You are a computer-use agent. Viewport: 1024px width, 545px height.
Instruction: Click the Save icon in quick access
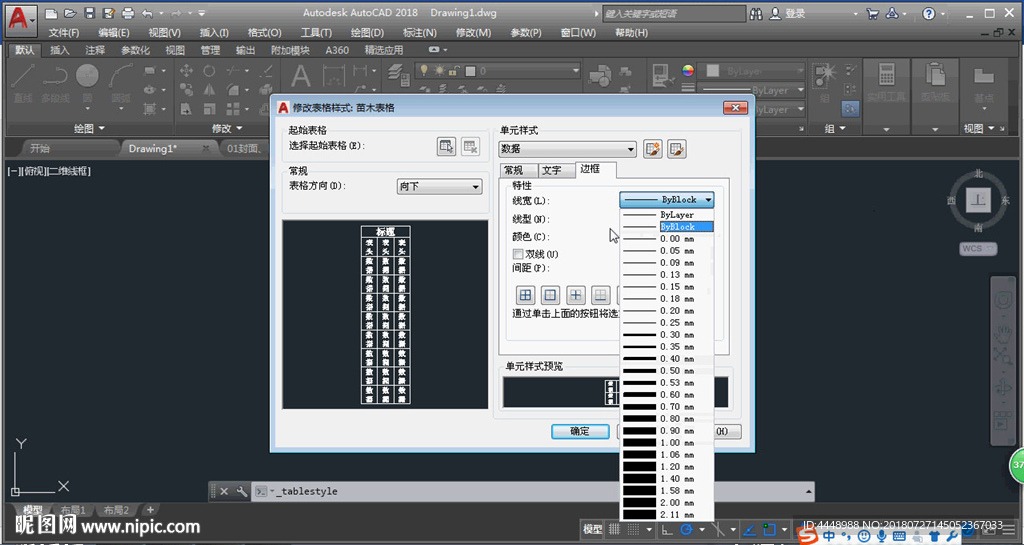pyautogui.click(x=89, y=13)
